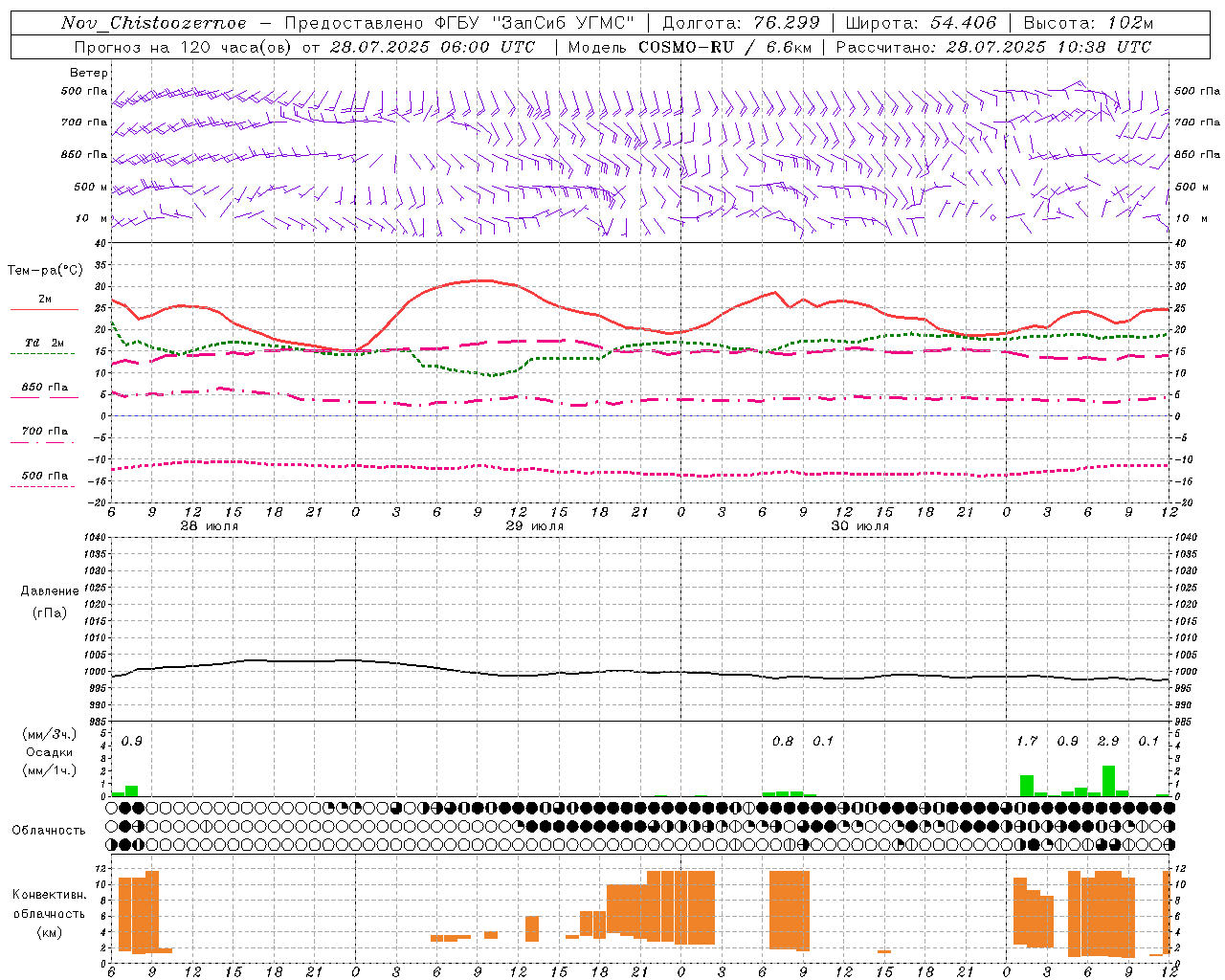The width and height of the screenshot is (1225, 980).
Task: Click the 10 м wind level label on left
Action: 91,219
